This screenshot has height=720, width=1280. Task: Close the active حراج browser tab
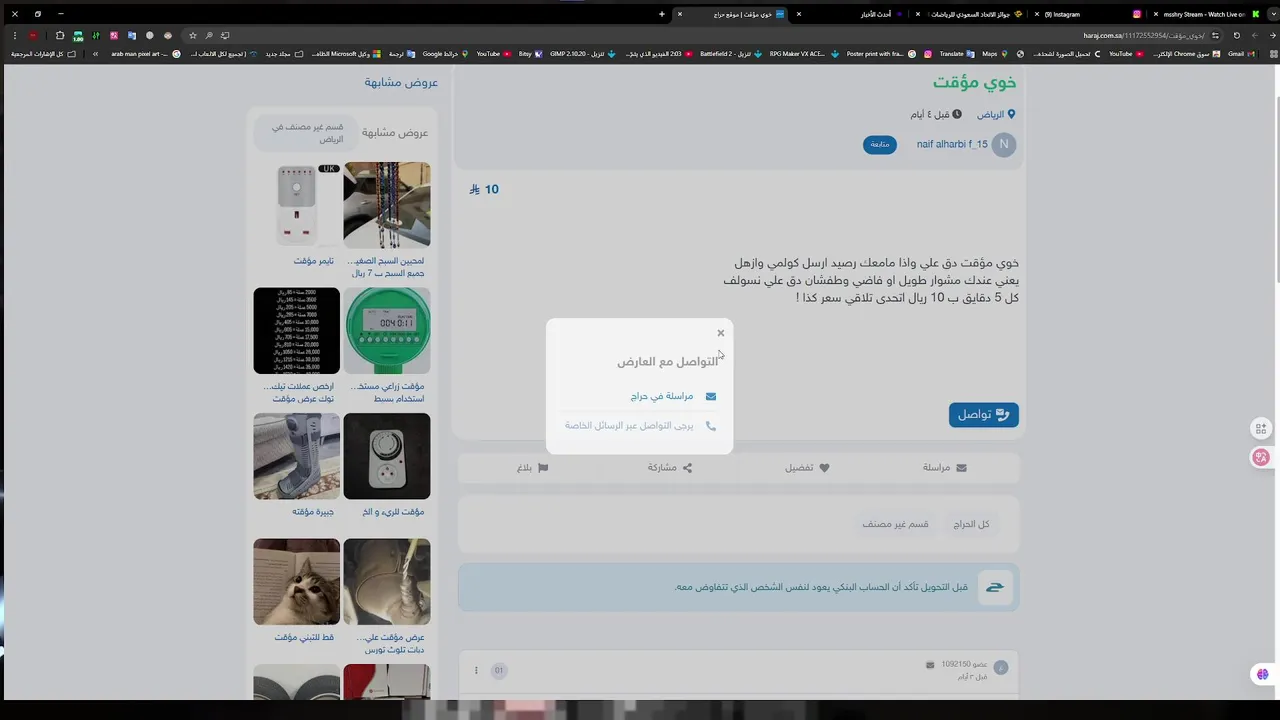[x=680, y=14]
